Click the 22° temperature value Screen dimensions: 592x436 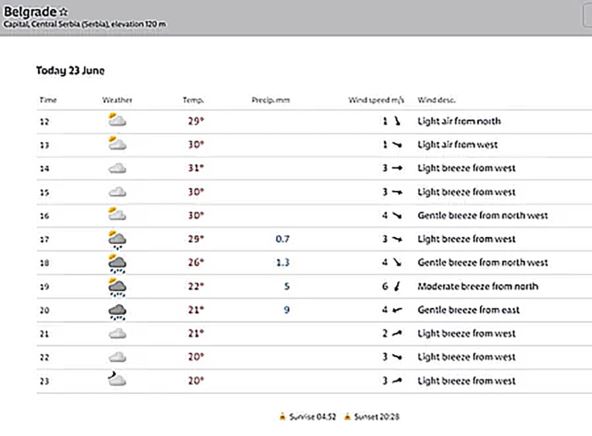click(196, 286)
